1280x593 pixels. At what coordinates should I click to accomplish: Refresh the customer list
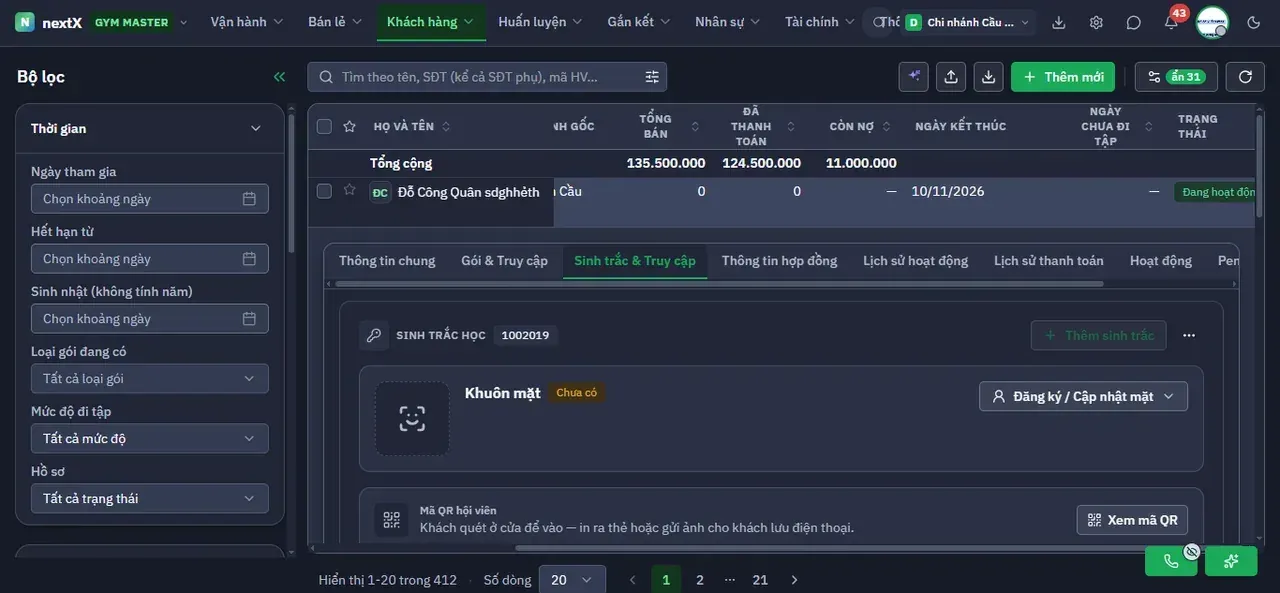(x=1245, y=77)
